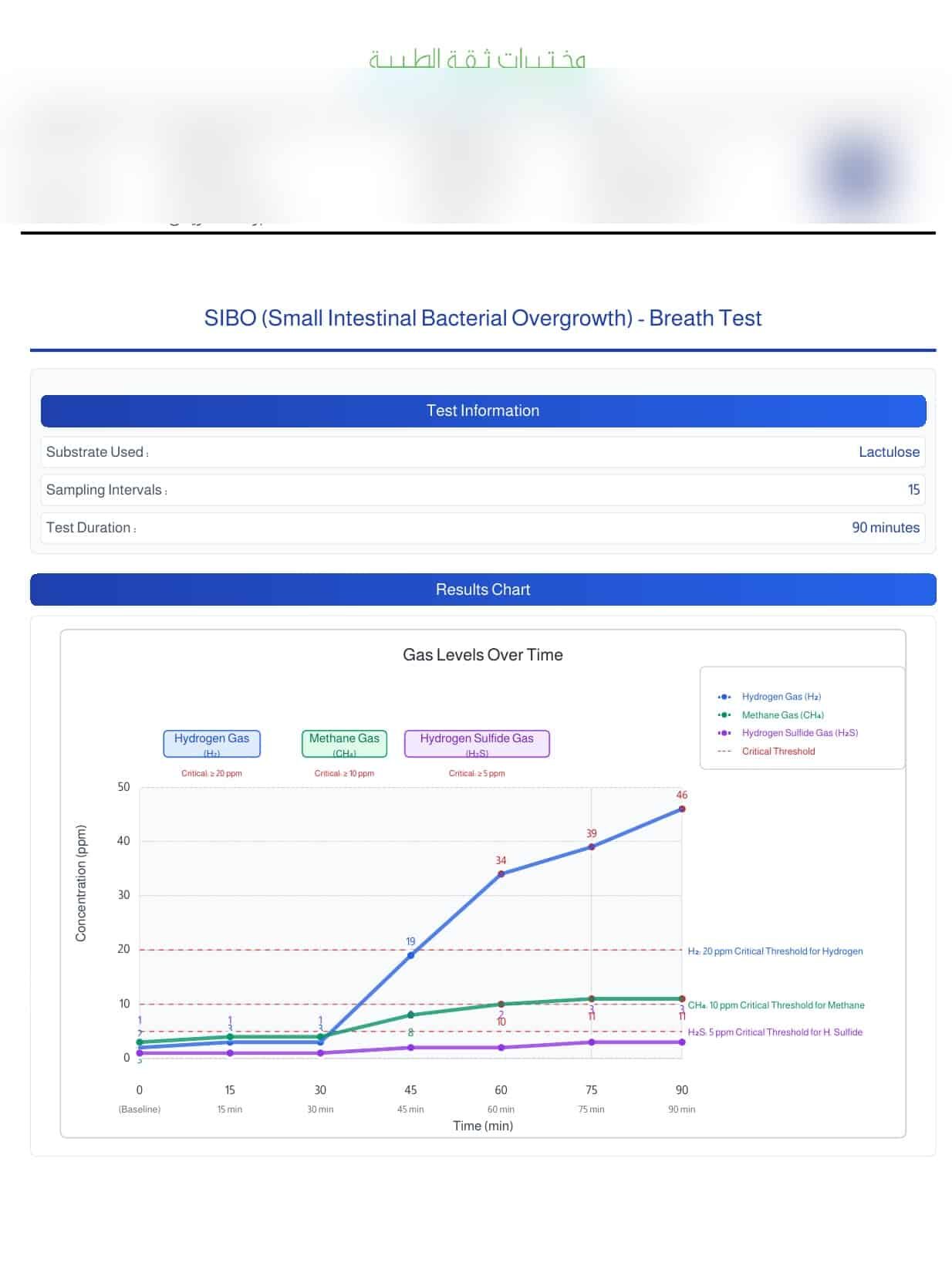This screenshot has width=952, height=1270.
Task: Click the Test Information section header
Action: 483,411
